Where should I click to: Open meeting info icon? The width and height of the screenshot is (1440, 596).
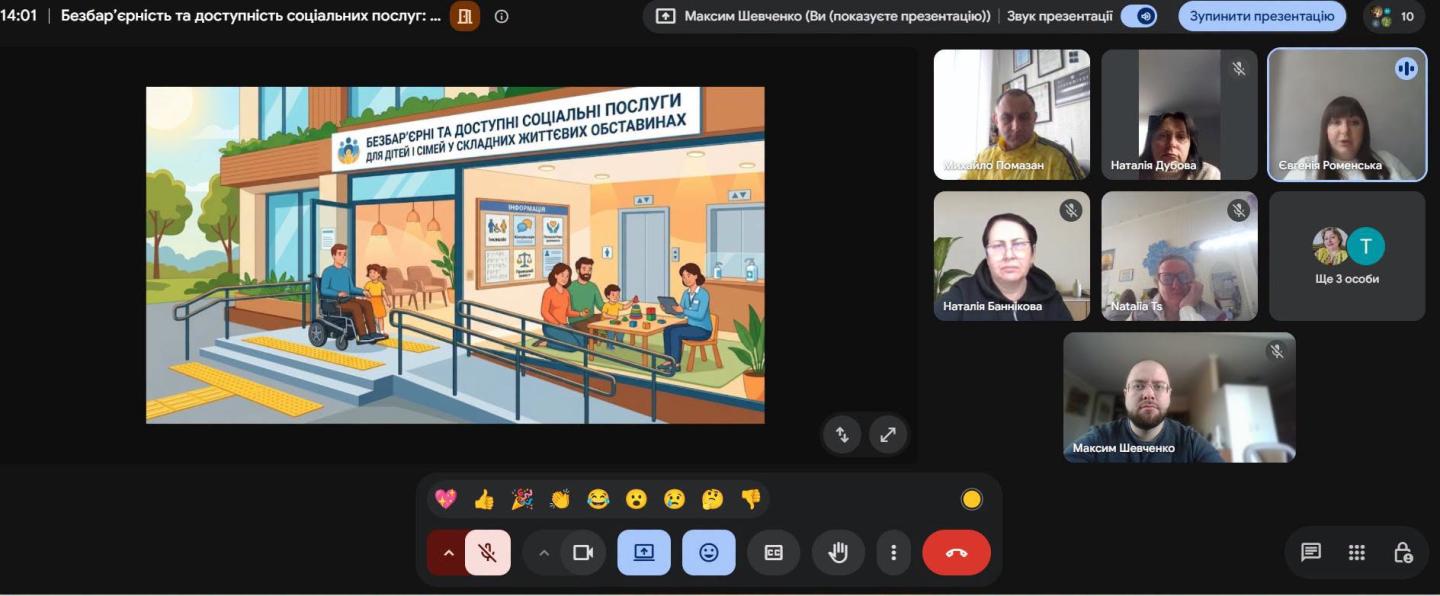[x=502, y=16]
